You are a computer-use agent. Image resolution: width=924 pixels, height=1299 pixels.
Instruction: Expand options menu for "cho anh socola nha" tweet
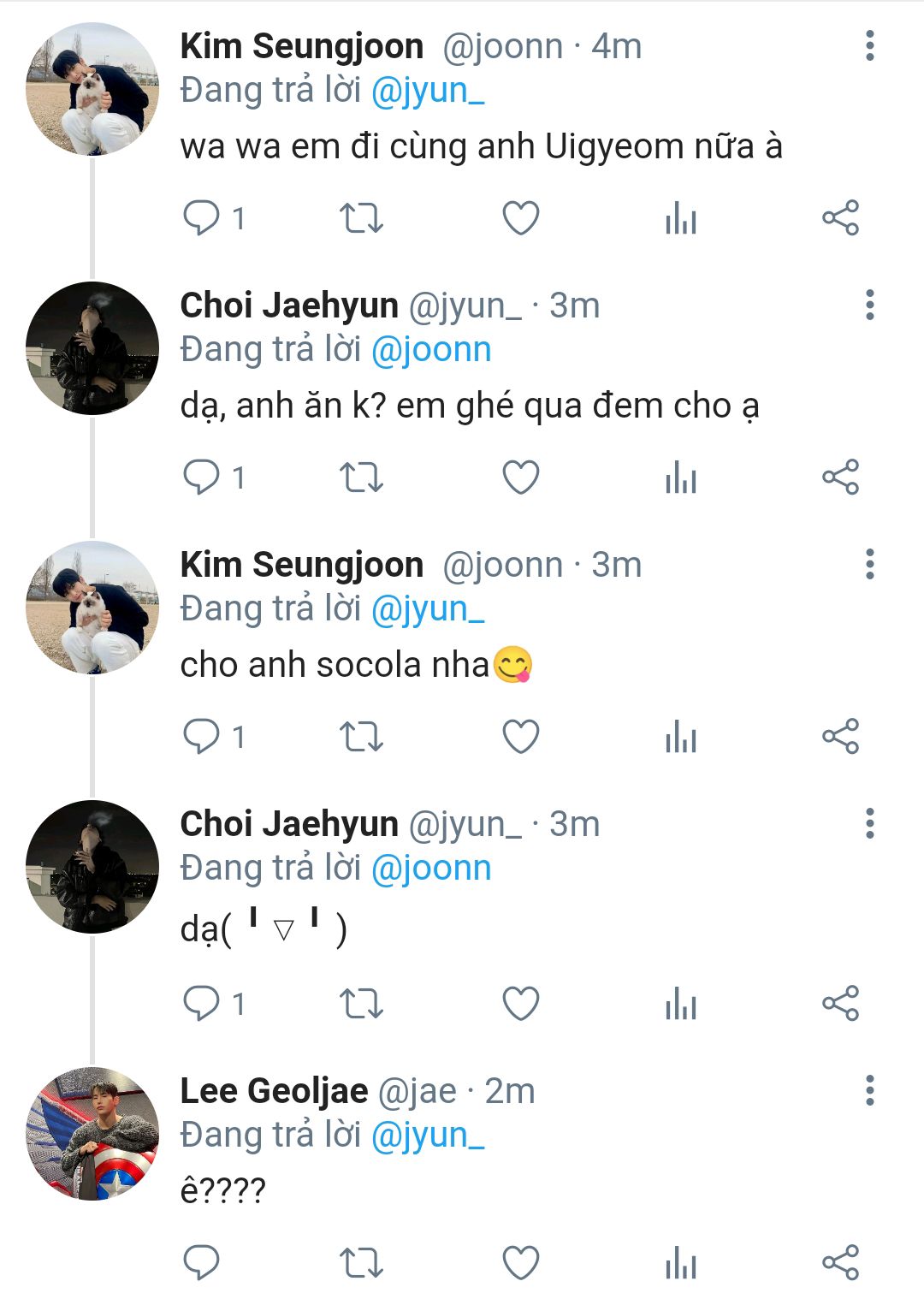[869, 564]
